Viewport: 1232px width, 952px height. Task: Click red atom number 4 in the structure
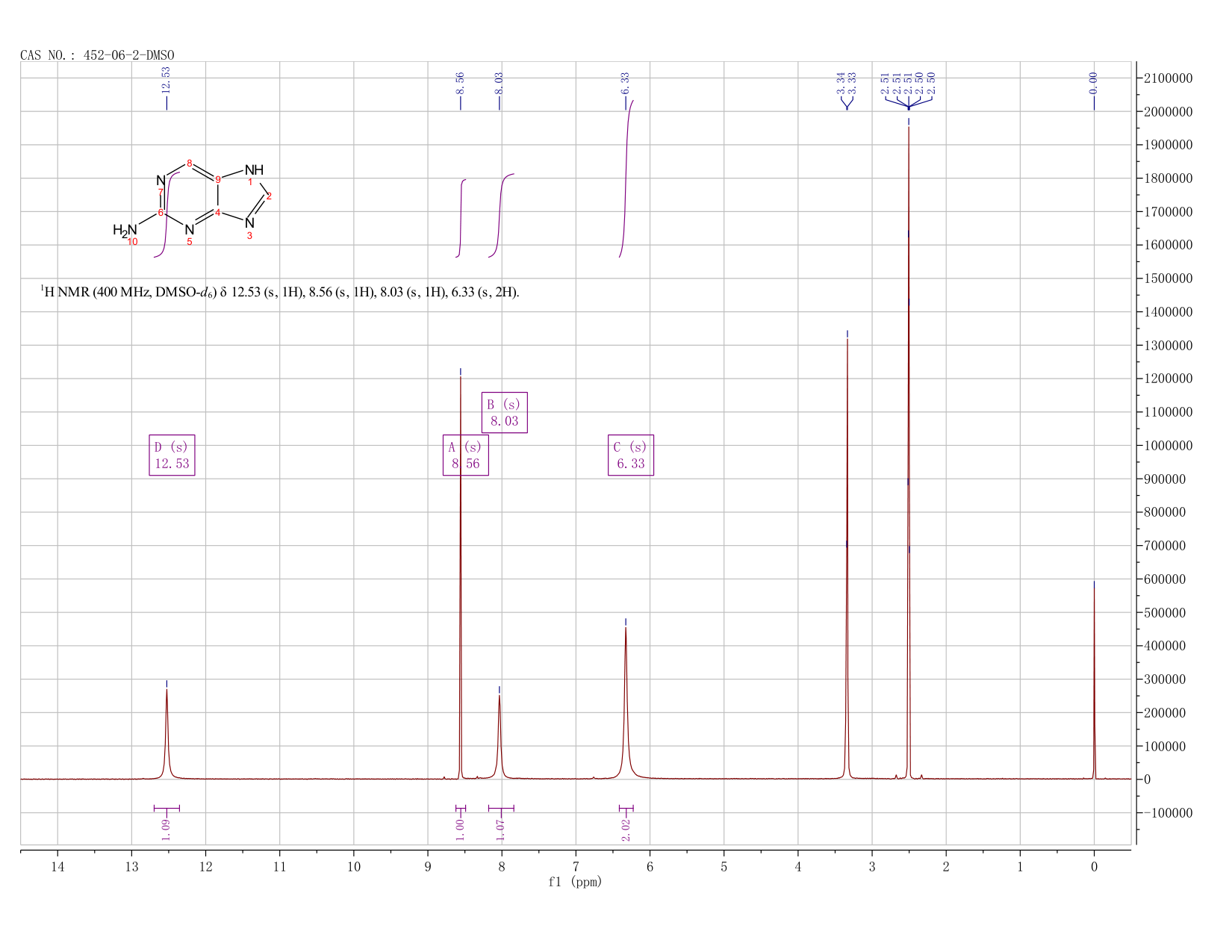[x=218, y=212]
